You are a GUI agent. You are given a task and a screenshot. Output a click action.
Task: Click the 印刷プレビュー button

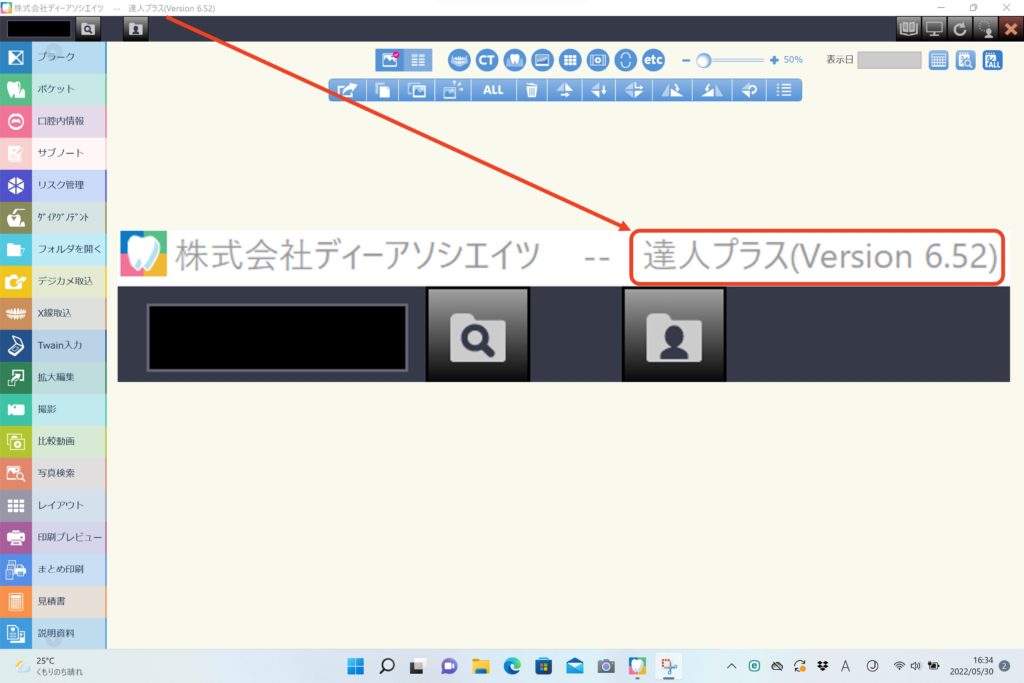click(x=54, y=537)
